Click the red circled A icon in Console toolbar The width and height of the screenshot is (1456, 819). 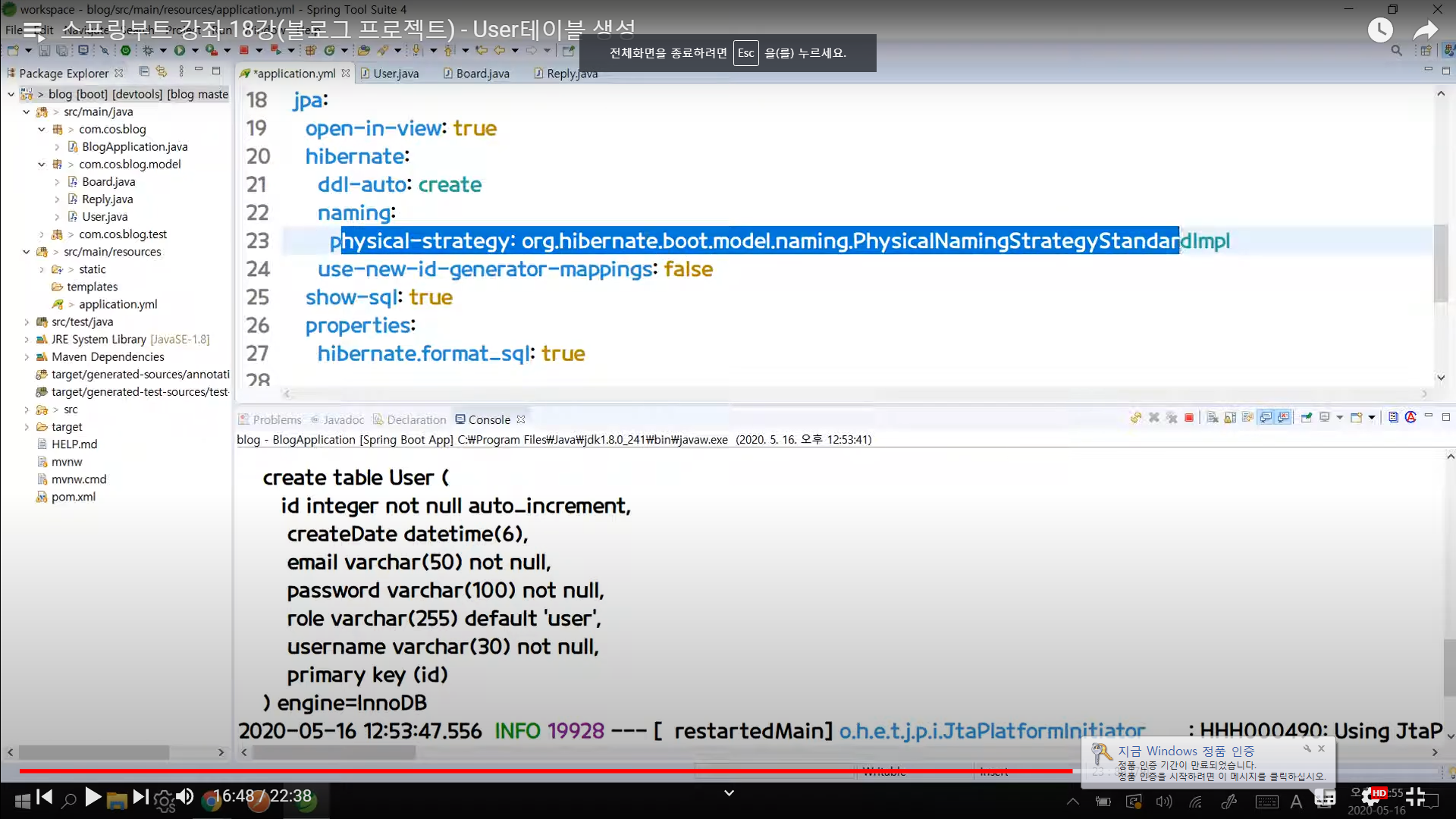pos(1410,417)
